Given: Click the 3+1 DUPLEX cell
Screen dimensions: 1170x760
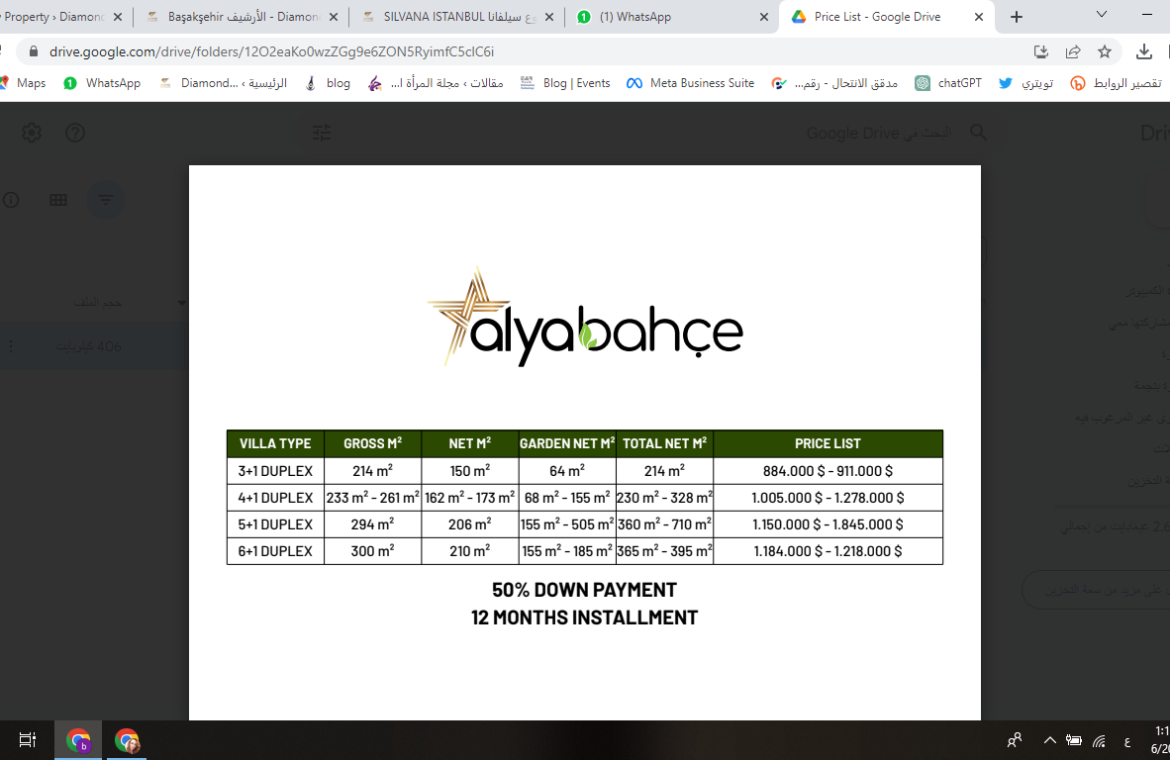Looking at the screenshot, I should point(275,471).
